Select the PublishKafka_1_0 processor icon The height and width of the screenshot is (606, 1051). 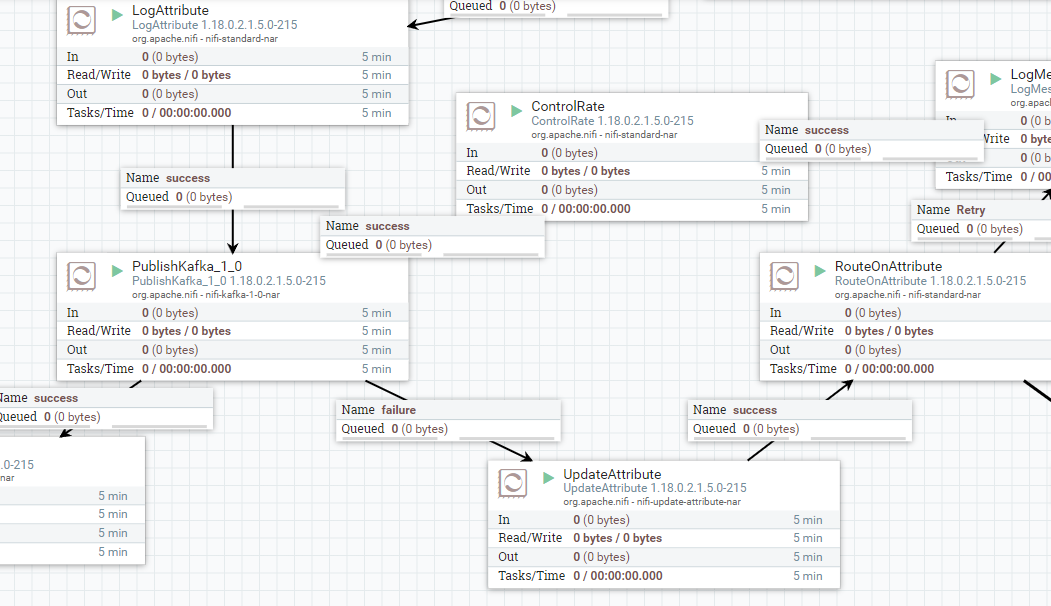point(81,276)
